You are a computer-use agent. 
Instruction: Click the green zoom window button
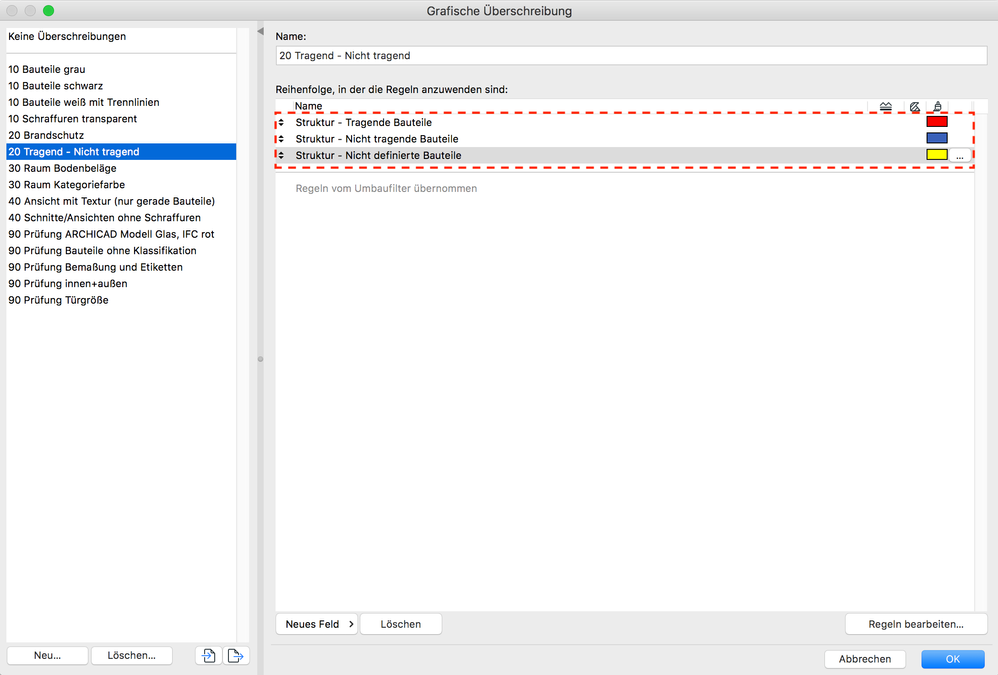pyautogui.click(x=48, y=11)
